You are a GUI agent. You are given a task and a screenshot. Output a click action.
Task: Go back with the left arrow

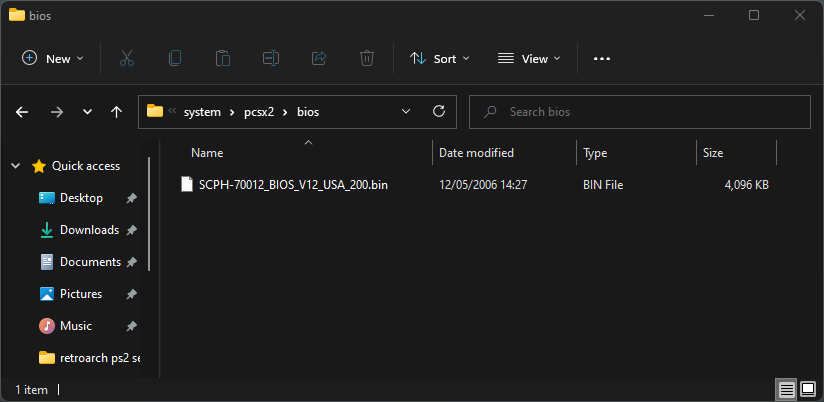(x=22, y=112)
